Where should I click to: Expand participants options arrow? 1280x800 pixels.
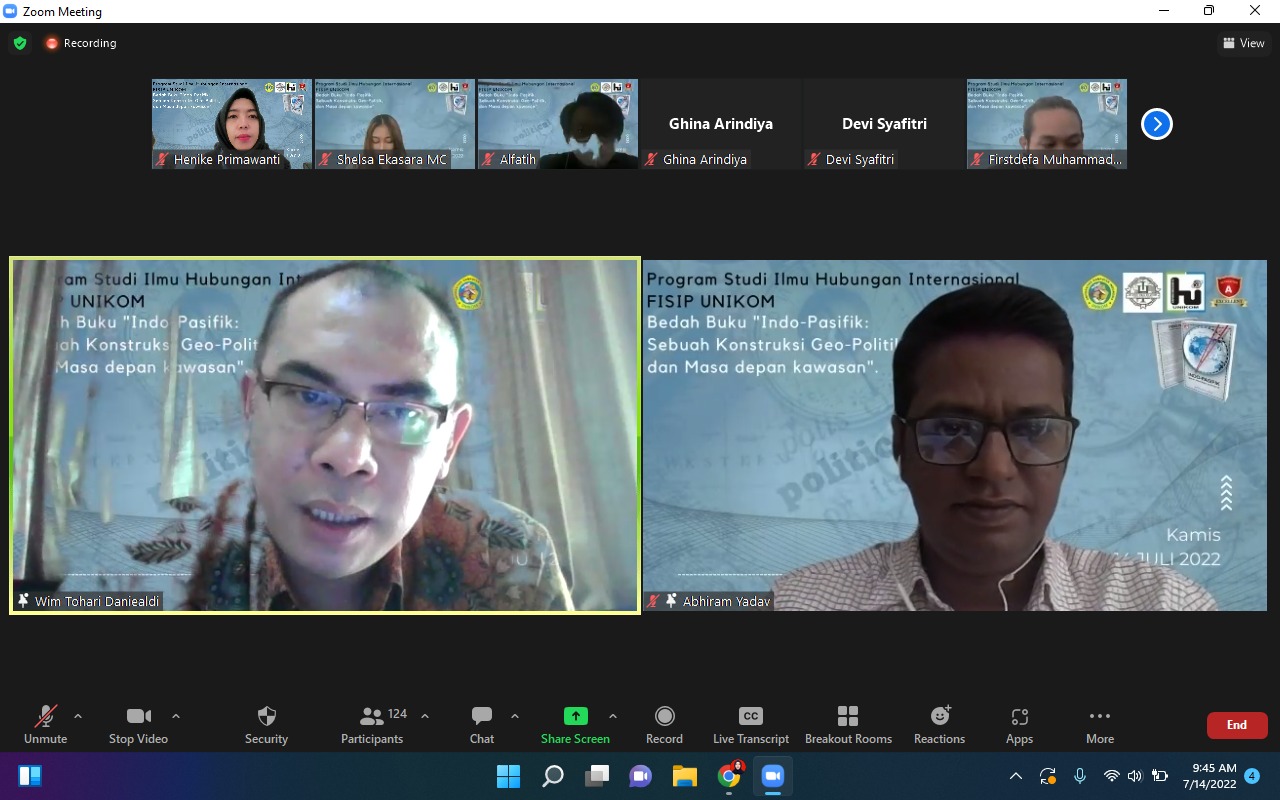(425, 716)
